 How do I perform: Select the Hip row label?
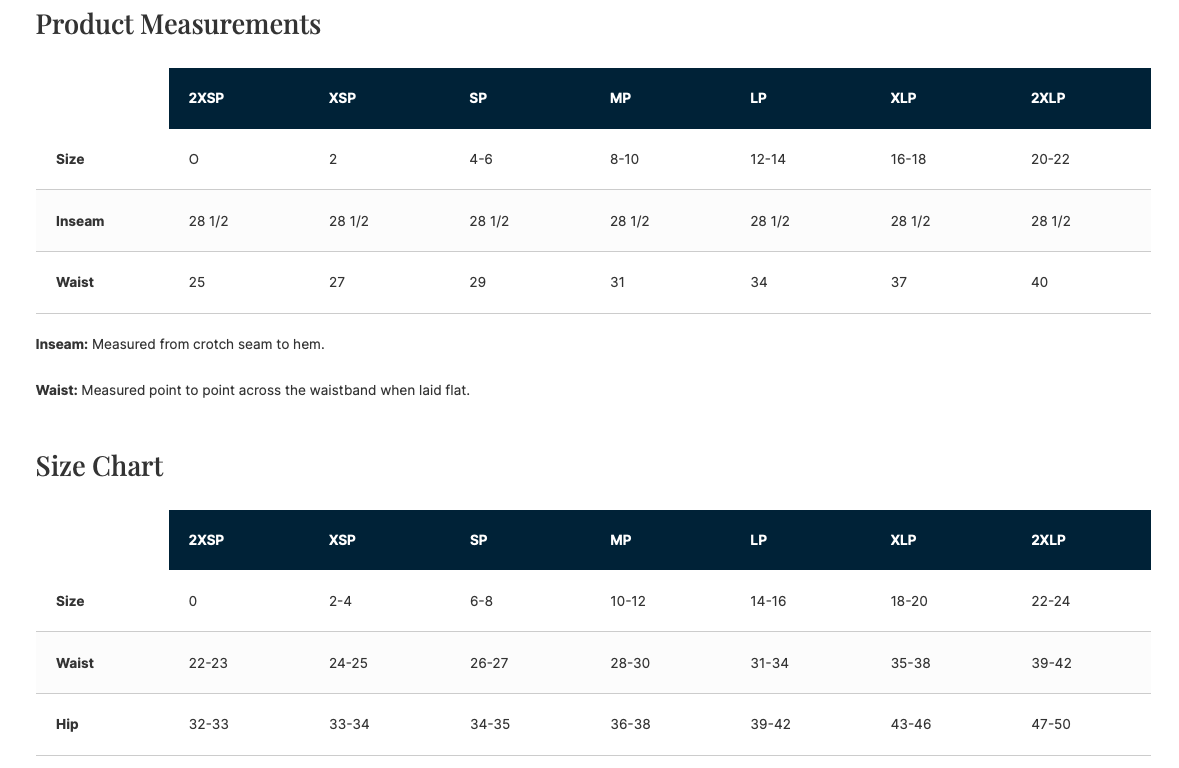[x=67, y=724]
